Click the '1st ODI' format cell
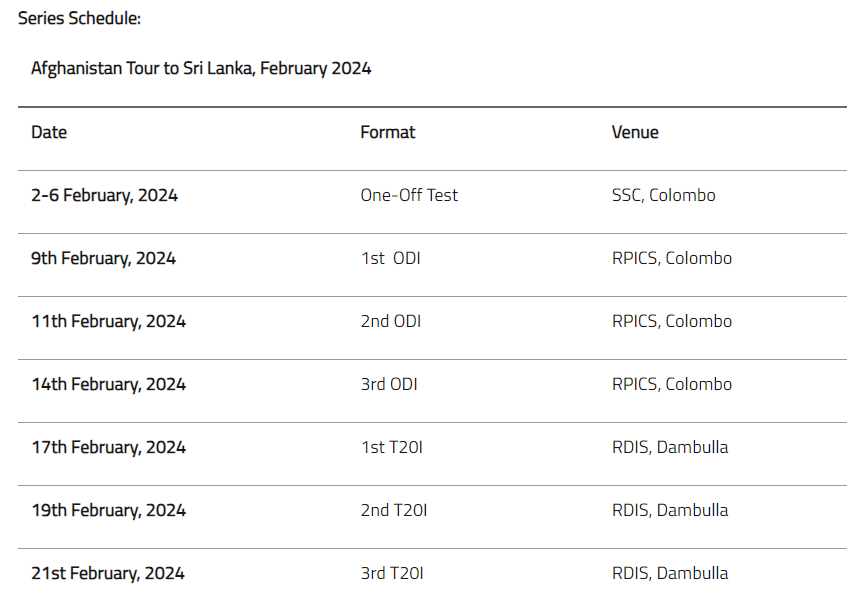 390,258
